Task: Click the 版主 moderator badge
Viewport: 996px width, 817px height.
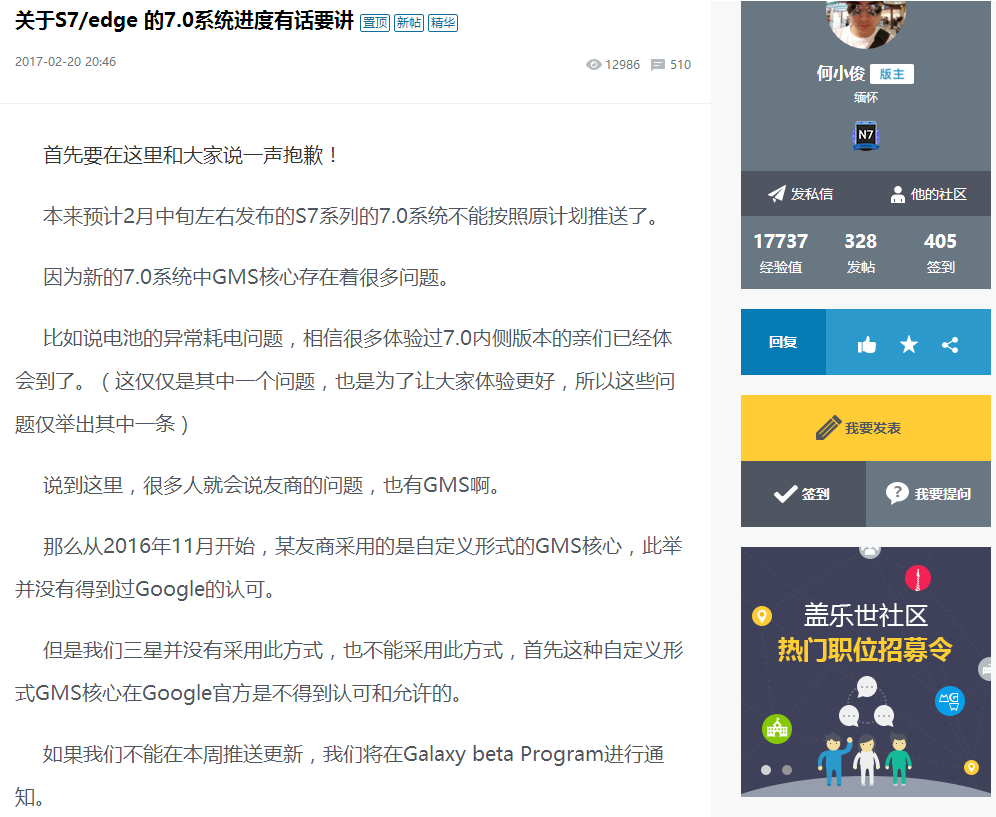Action: click(x=892, y=74)
